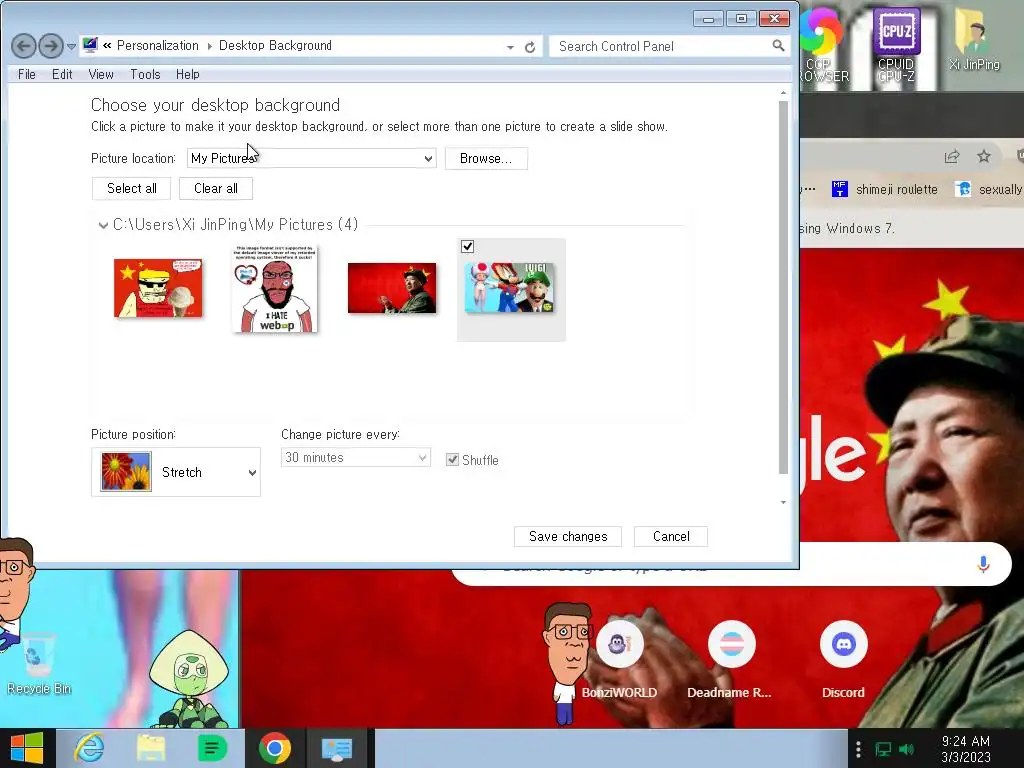
Task: Click the scroll up arrow of dialog
Action: (784, 93)
